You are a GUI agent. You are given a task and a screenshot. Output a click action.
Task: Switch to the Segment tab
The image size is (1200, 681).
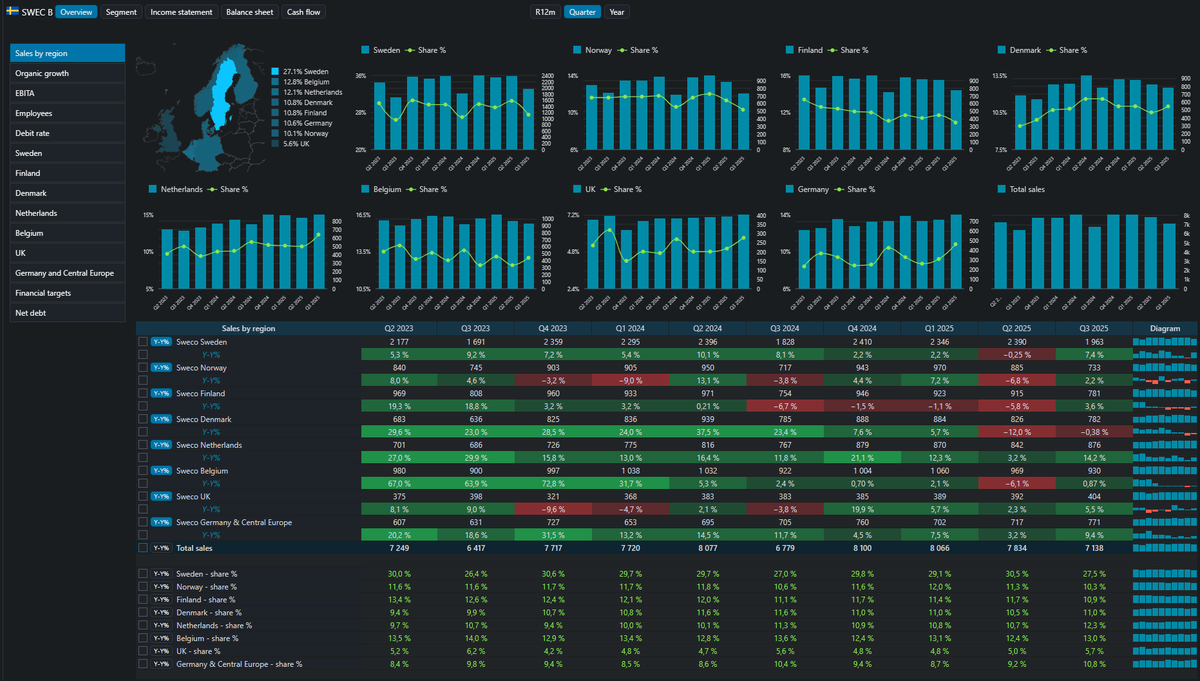121,12
